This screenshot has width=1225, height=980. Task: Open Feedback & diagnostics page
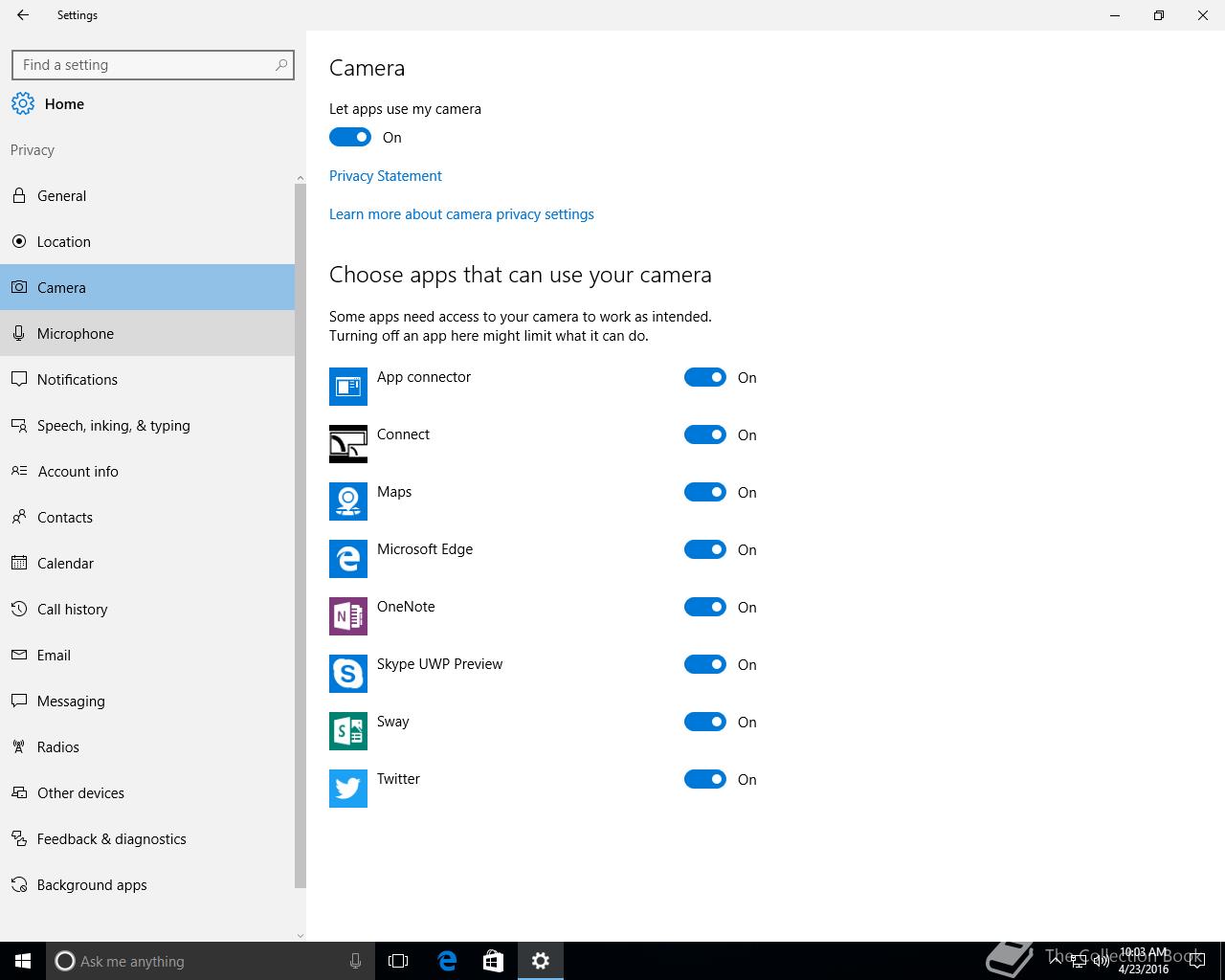pos(147,838)
